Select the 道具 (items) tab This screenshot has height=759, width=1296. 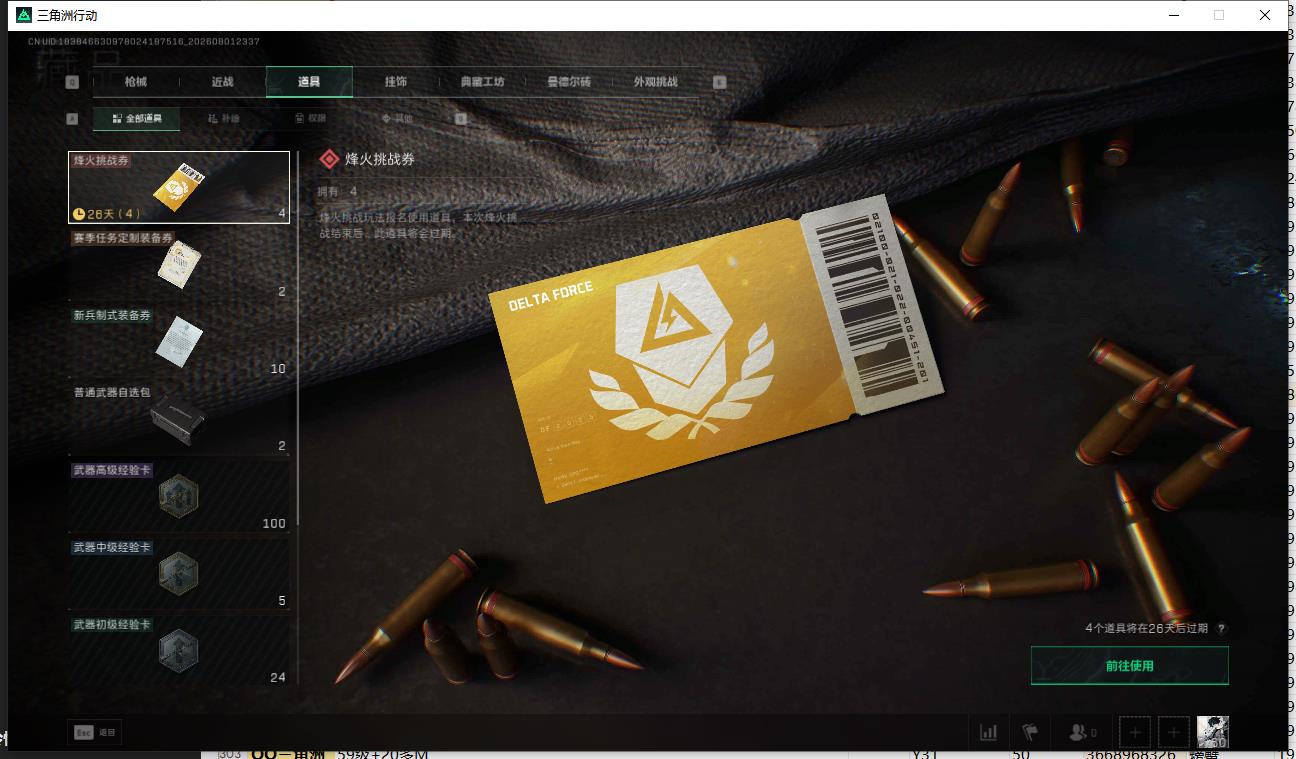click(309, 82)
